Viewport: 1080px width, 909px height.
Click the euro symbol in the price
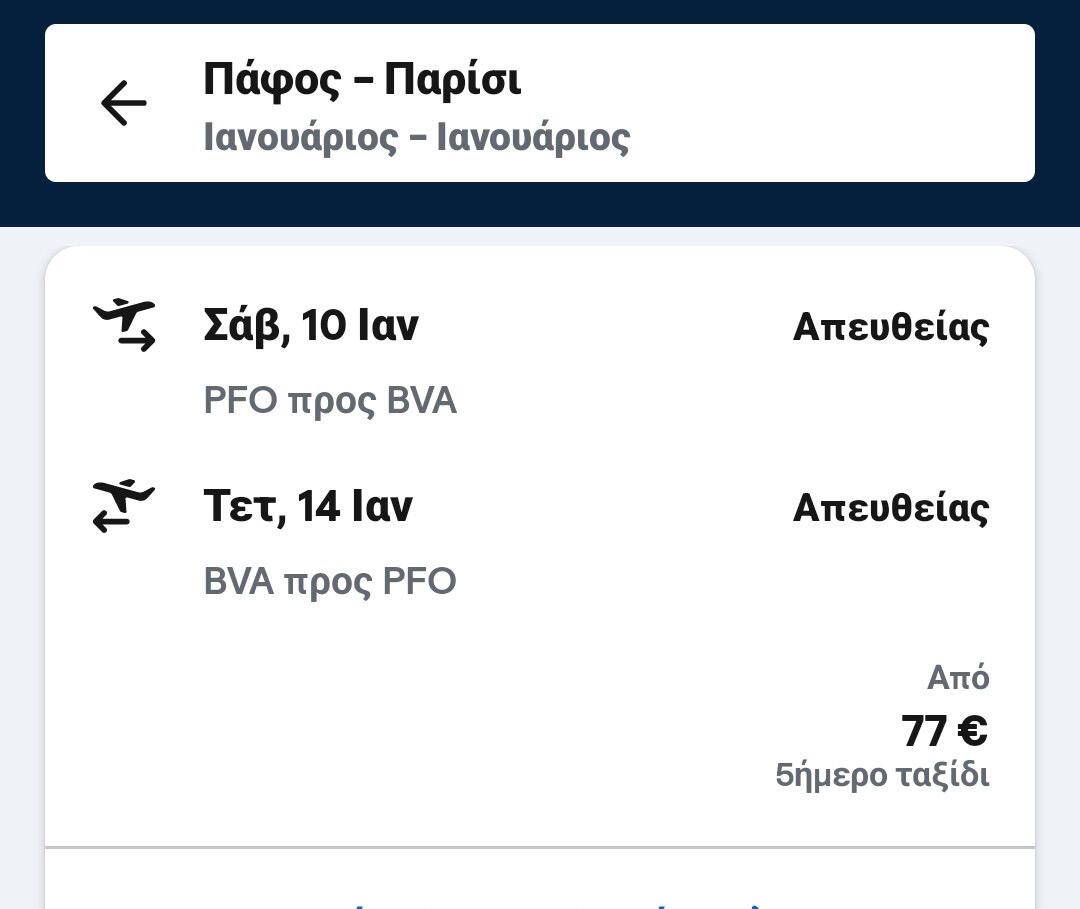tap(972, 731)
